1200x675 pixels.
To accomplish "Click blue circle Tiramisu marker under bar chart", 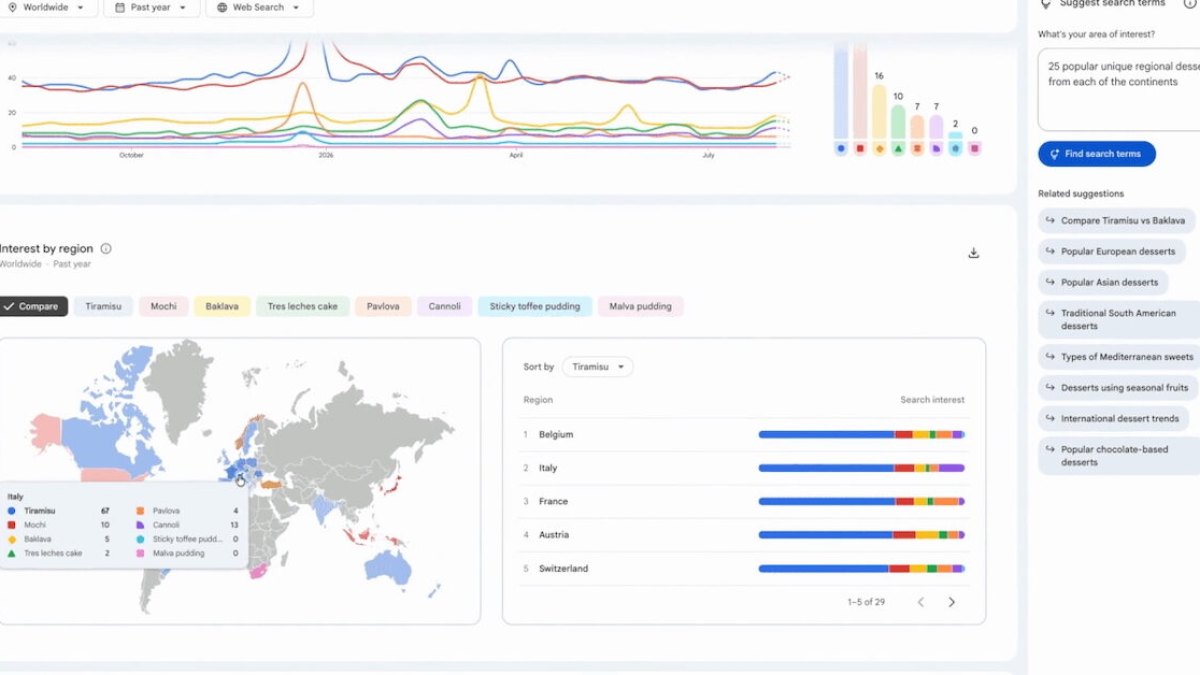I will click(x=840, y=148).
